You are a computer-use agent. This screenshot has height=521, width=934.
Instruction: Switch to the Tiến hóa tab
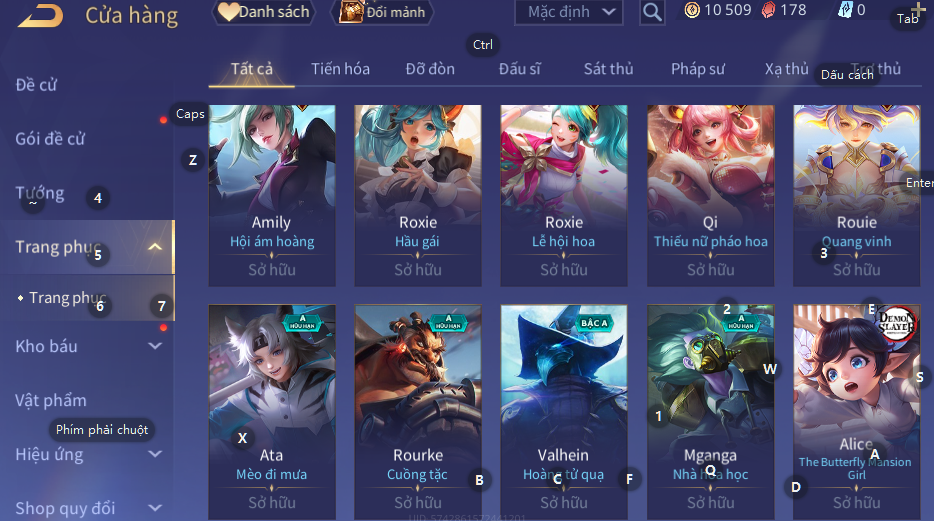tap(340, 69)
